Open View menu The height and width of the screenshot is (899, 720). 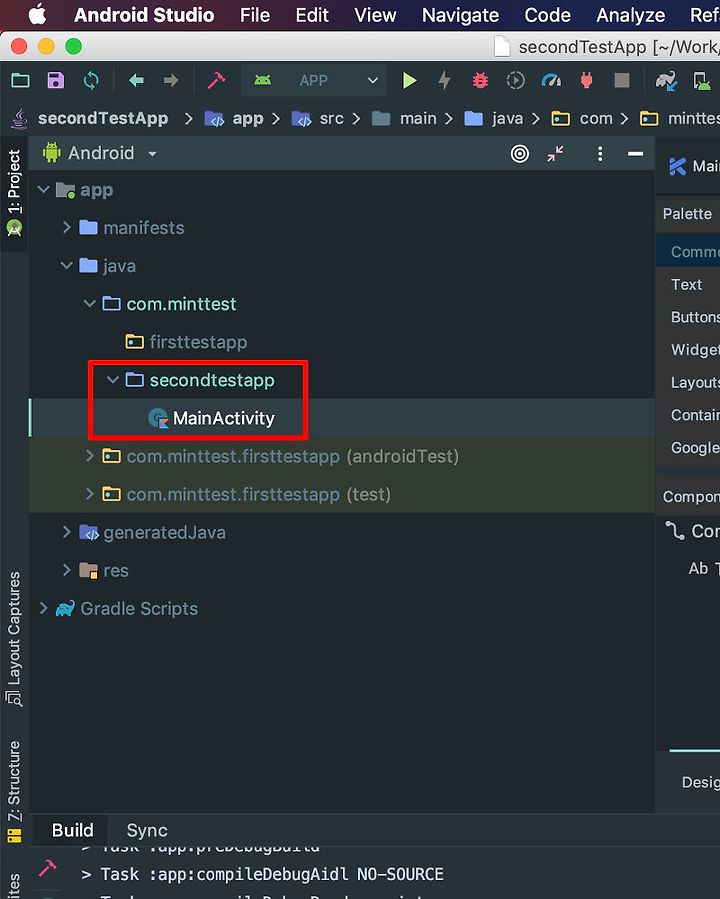[x=375, y=15]
